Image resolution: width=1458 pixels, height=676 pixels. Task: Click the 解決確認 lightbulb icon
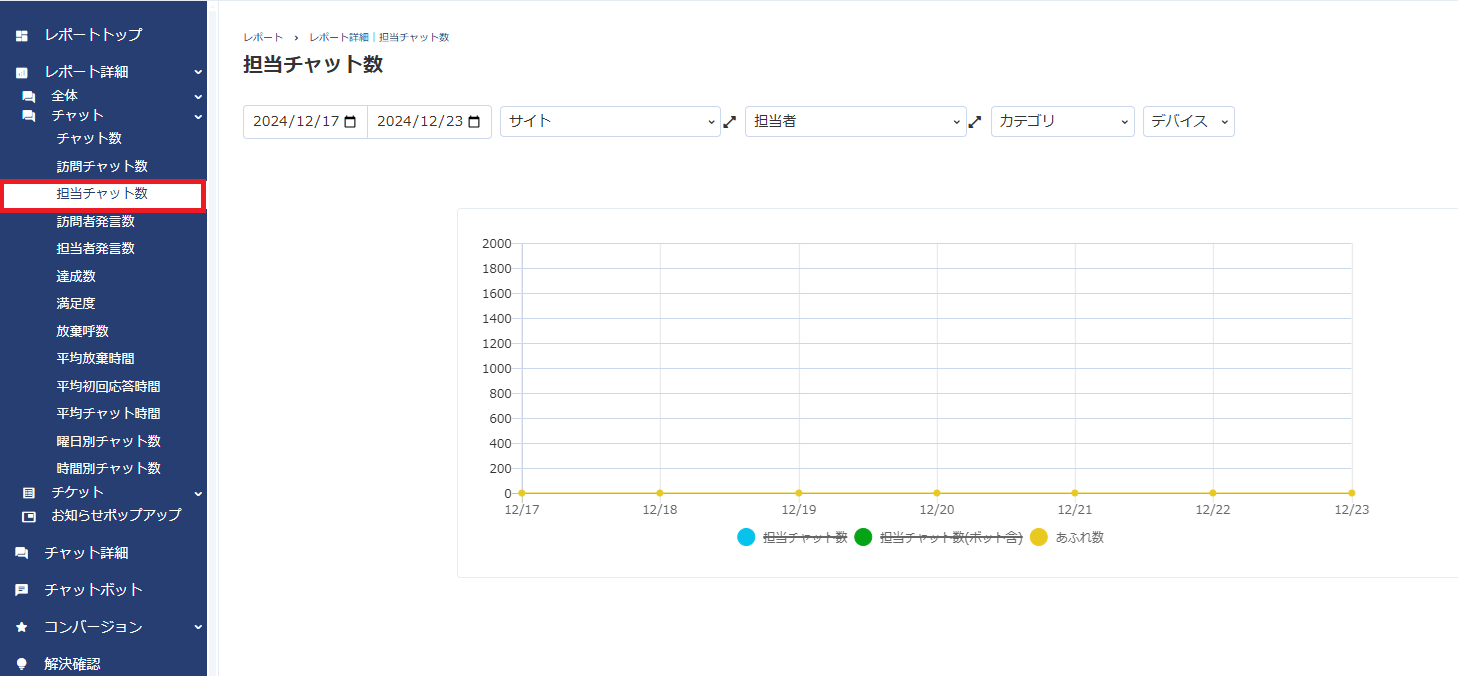point(22,664)
